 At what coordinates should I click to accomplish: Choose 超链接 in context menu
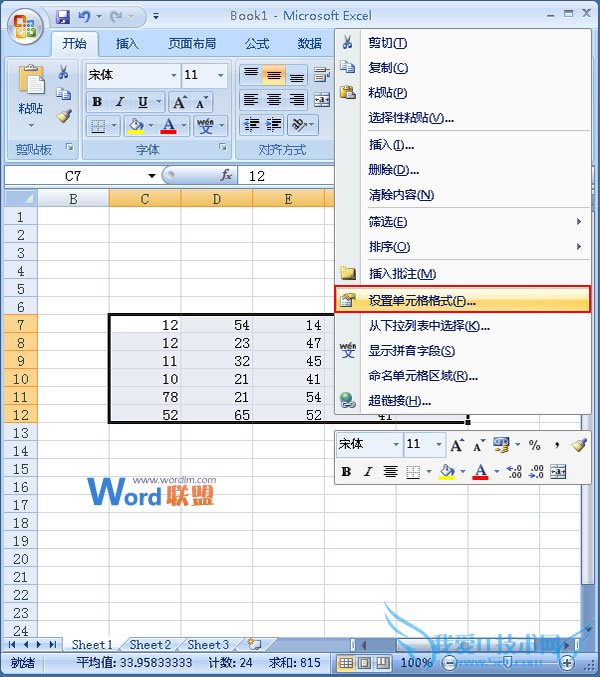coord(462,401)
